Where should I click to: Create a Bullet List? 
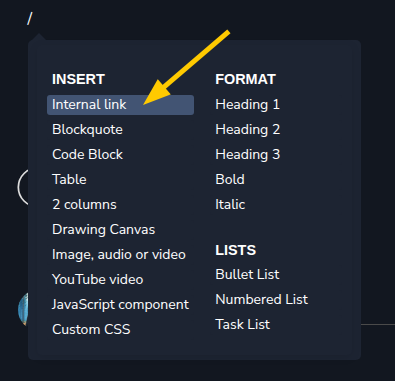247,275
